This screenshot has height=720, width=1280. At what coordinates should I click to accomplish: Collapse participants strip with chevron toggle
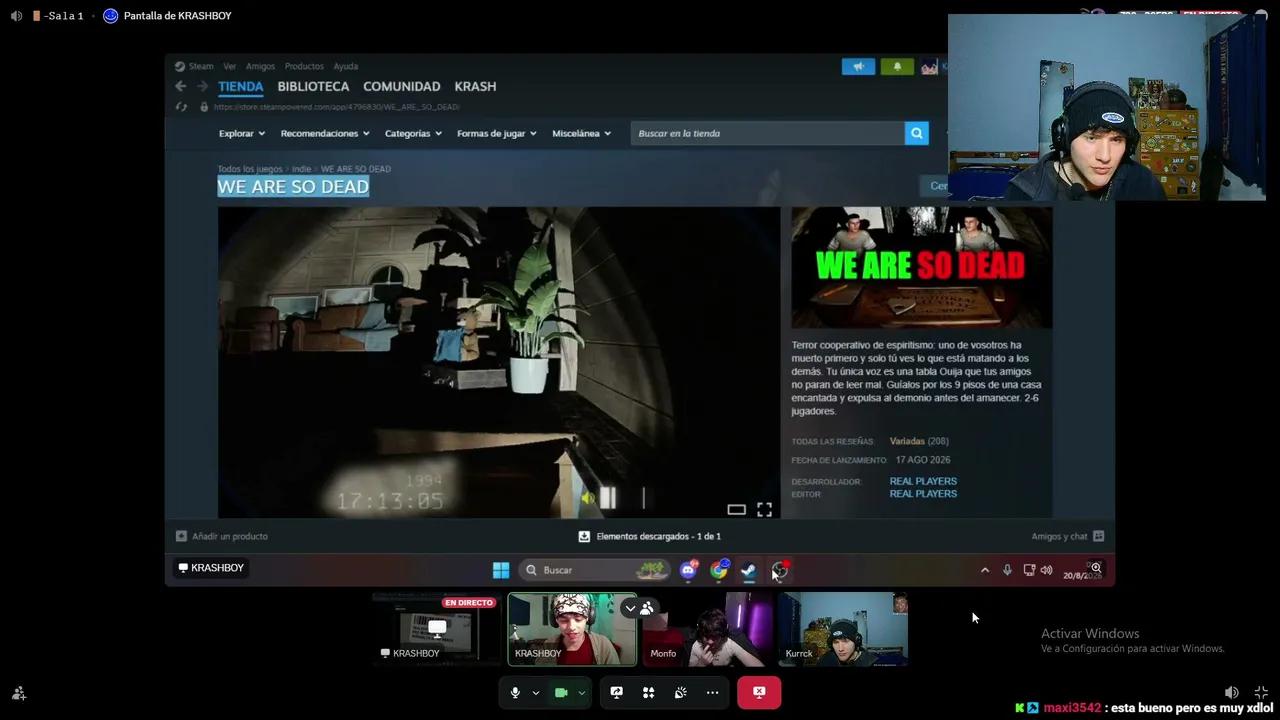click(x=630, y=608)
